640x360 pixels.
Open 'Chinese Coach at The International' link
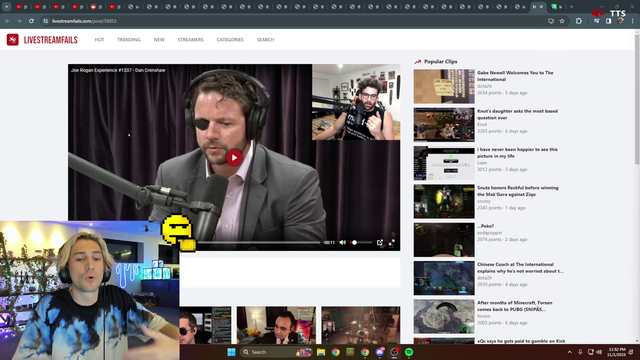[x=520, y=268]
